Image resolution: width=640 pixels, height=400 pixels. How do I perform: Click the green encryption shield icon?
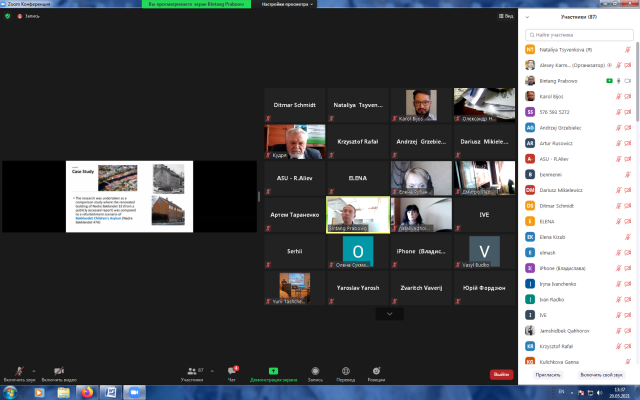[7, 16]
